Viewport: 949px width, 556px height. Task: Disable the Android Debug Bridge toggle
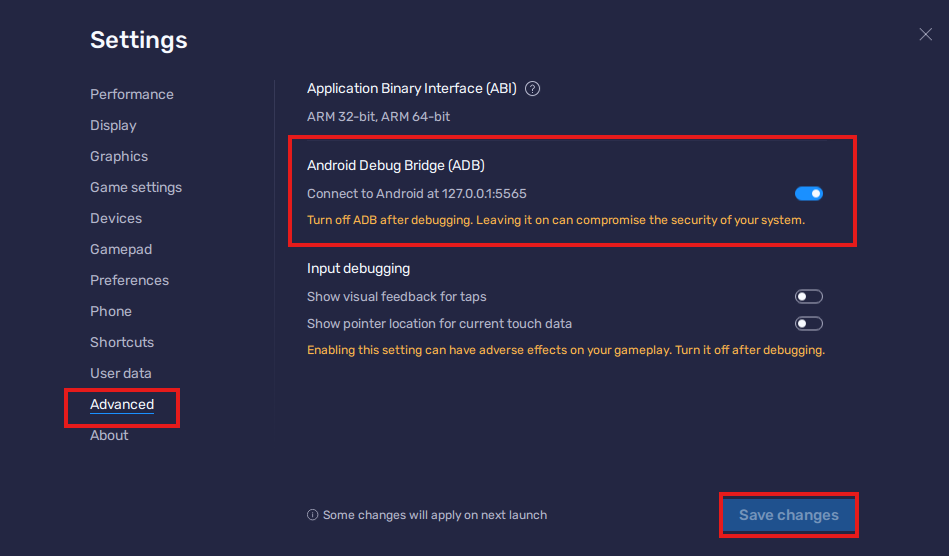click(808, 193)
